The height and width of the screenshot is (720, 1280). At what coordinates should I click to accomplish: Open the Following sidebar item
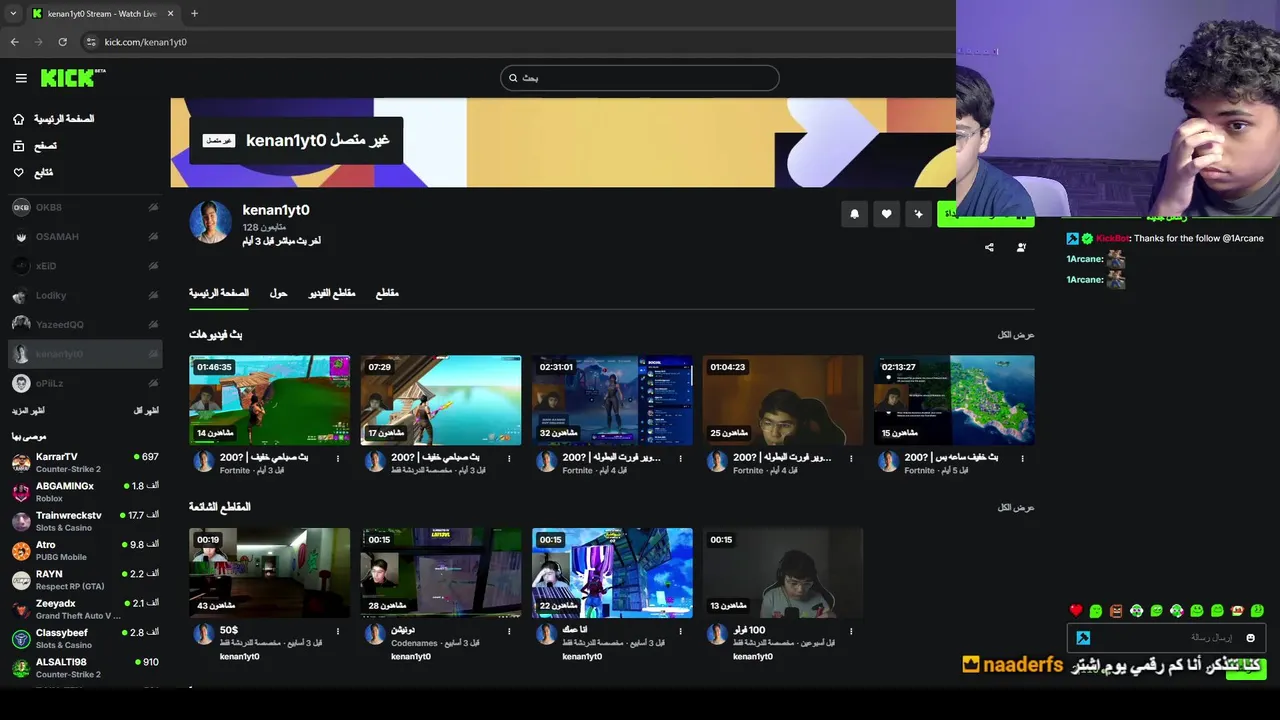(x=33, y=173)
